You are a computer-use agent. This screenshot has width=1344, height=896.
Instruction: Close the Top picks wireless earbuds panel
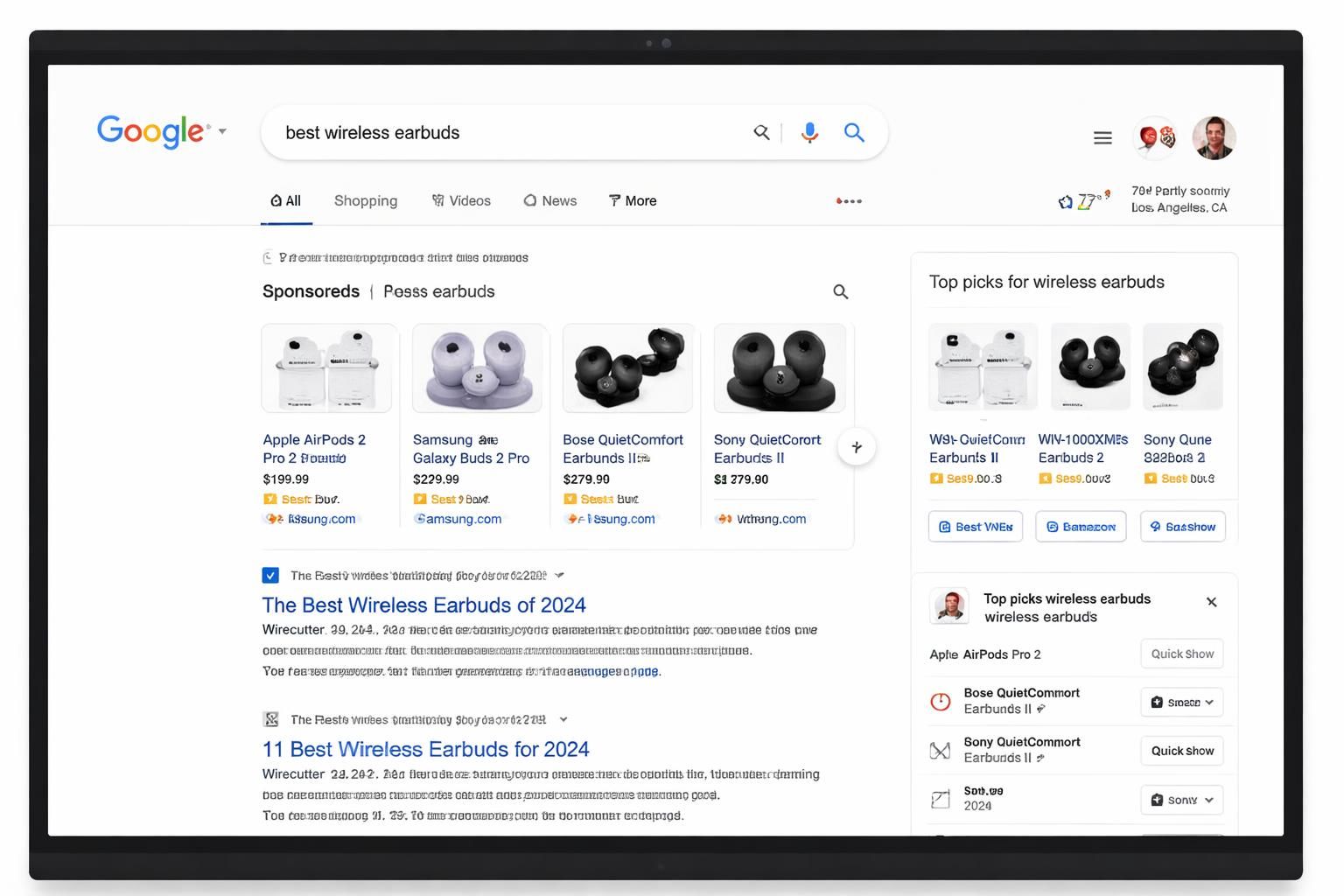(x=1212, y=602)
